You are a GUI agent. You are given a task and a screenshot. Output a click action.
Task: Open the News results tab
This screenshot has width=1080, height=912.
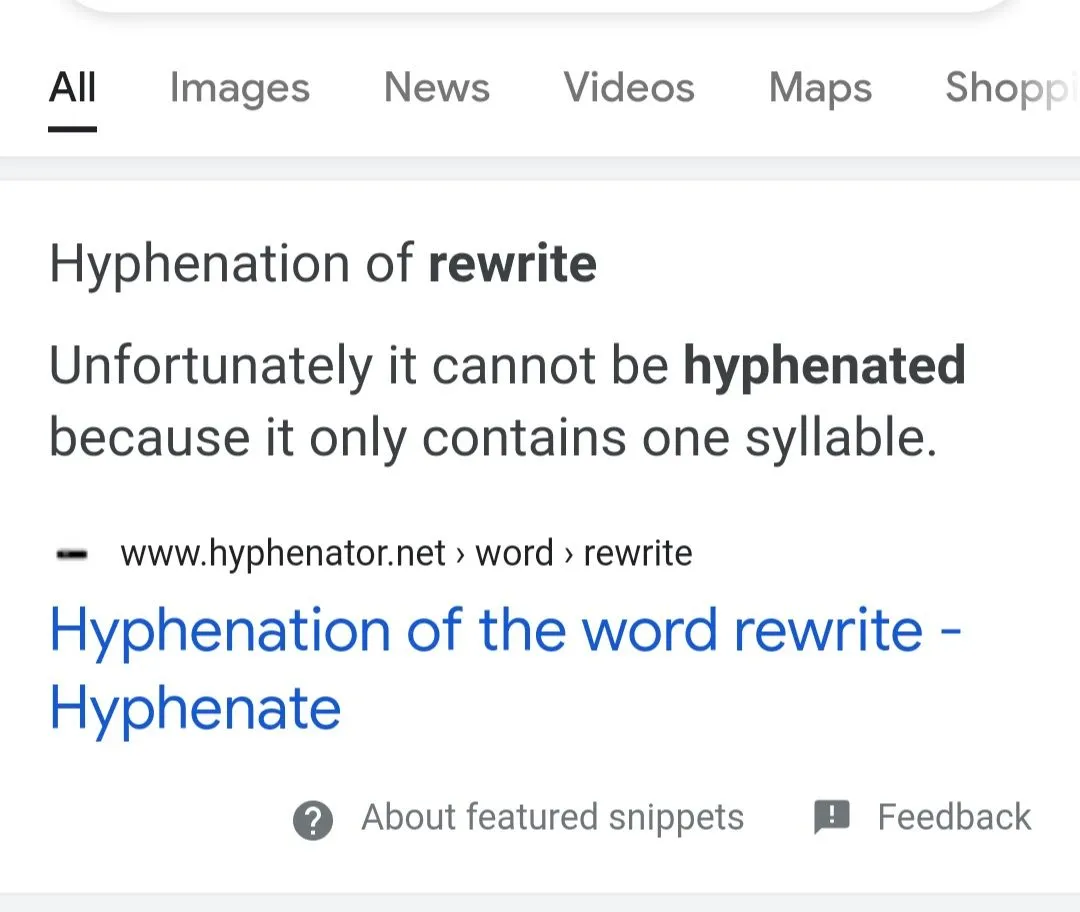[x=437, y=88]
